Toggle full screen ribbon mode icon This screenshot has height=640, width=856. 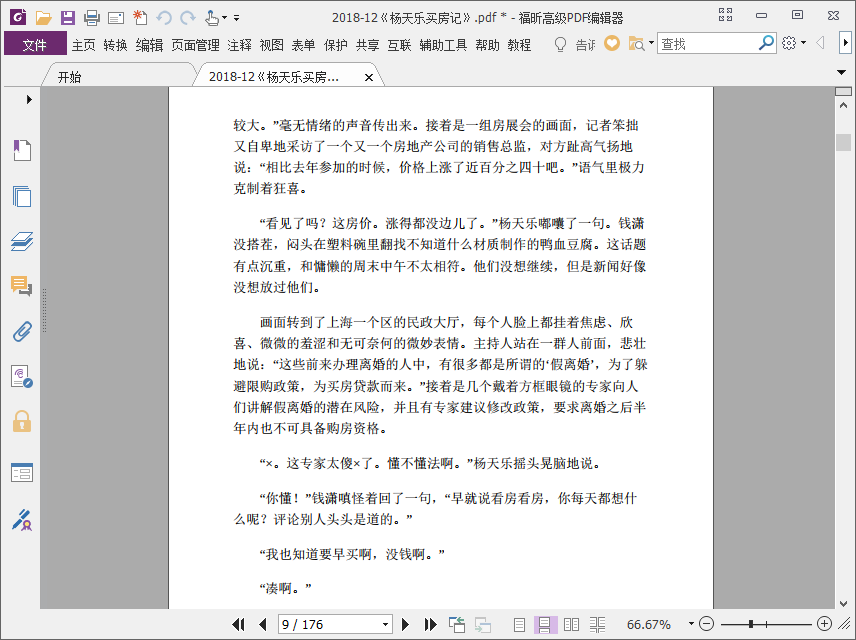tap(726, 15)
